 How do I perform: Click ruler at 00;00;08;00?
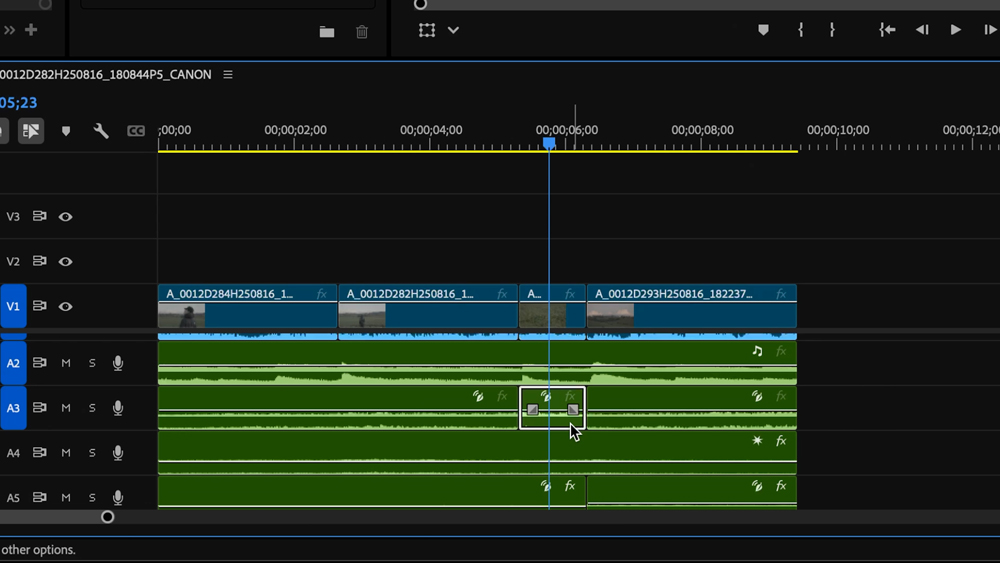[702, 130]
